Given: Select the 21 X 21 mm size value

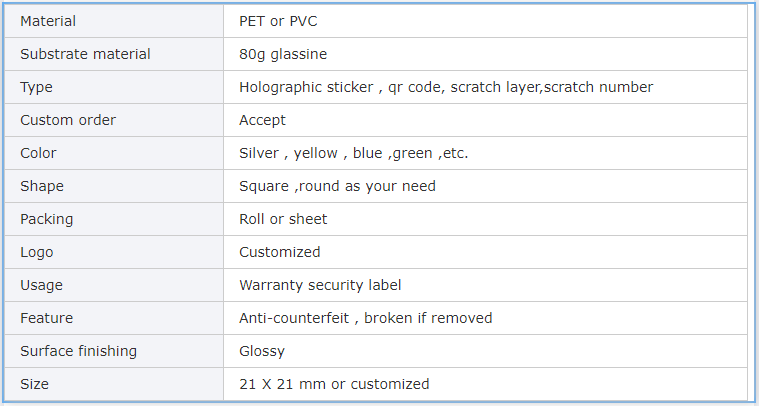Looking at the screenshot, I should [334, 384].
